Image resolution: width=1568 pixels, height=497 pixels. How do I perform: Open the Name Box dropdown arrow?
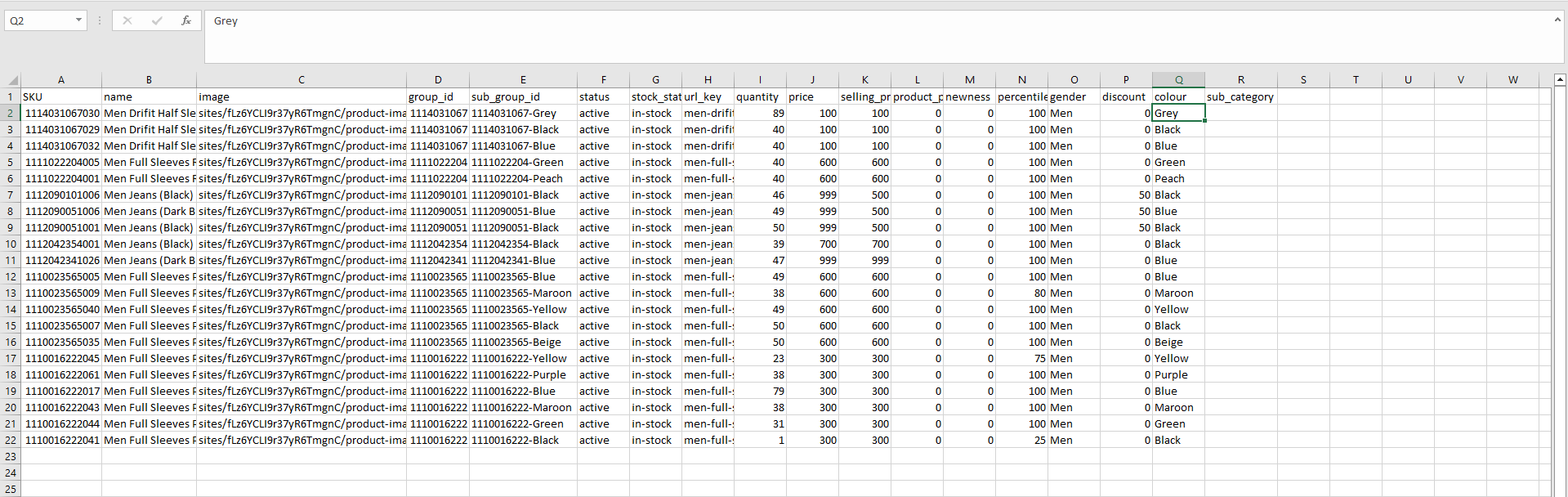(79, 20)
